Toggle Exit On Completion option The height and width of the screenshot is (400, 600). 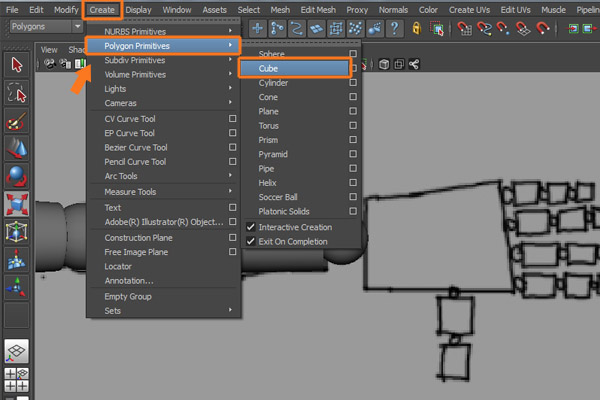251,241
